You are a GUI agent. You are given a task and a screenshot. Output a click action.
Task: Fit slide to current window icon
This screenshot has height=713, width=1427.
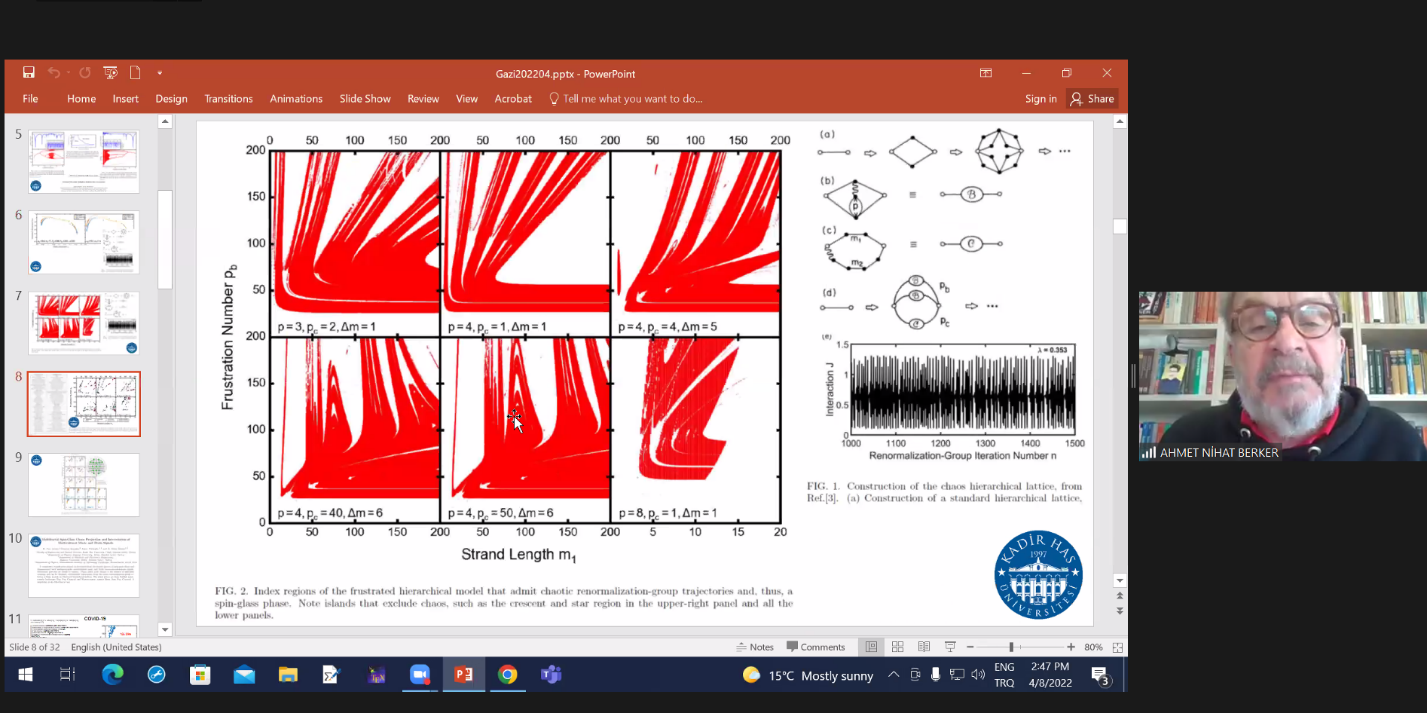(1117, 647)
